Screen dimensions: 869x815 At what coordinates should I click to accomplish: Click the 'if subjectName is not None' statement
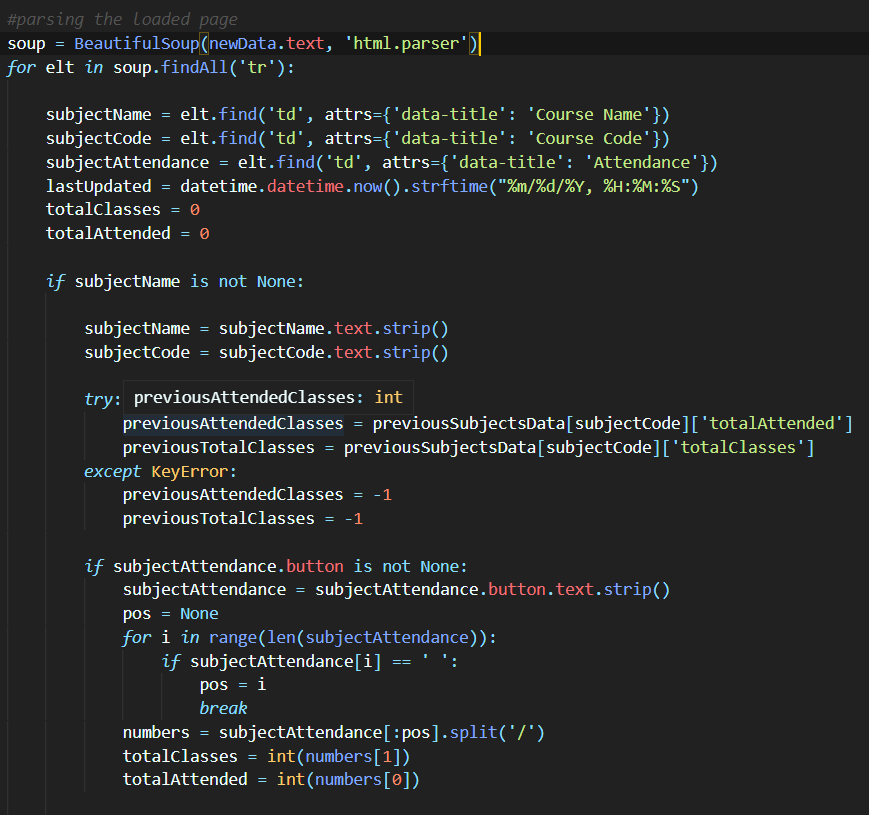tap(175, 281)
